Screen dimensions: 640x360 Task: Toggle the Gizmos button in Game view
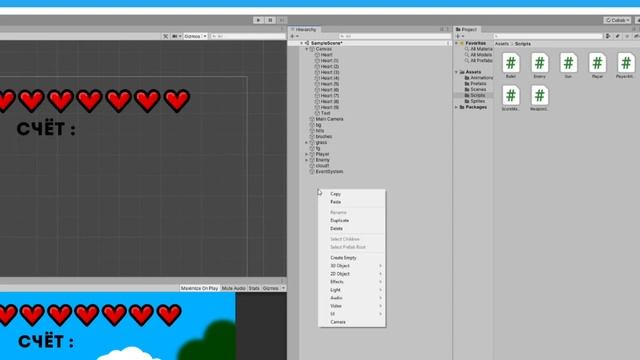tap(272, 288)
